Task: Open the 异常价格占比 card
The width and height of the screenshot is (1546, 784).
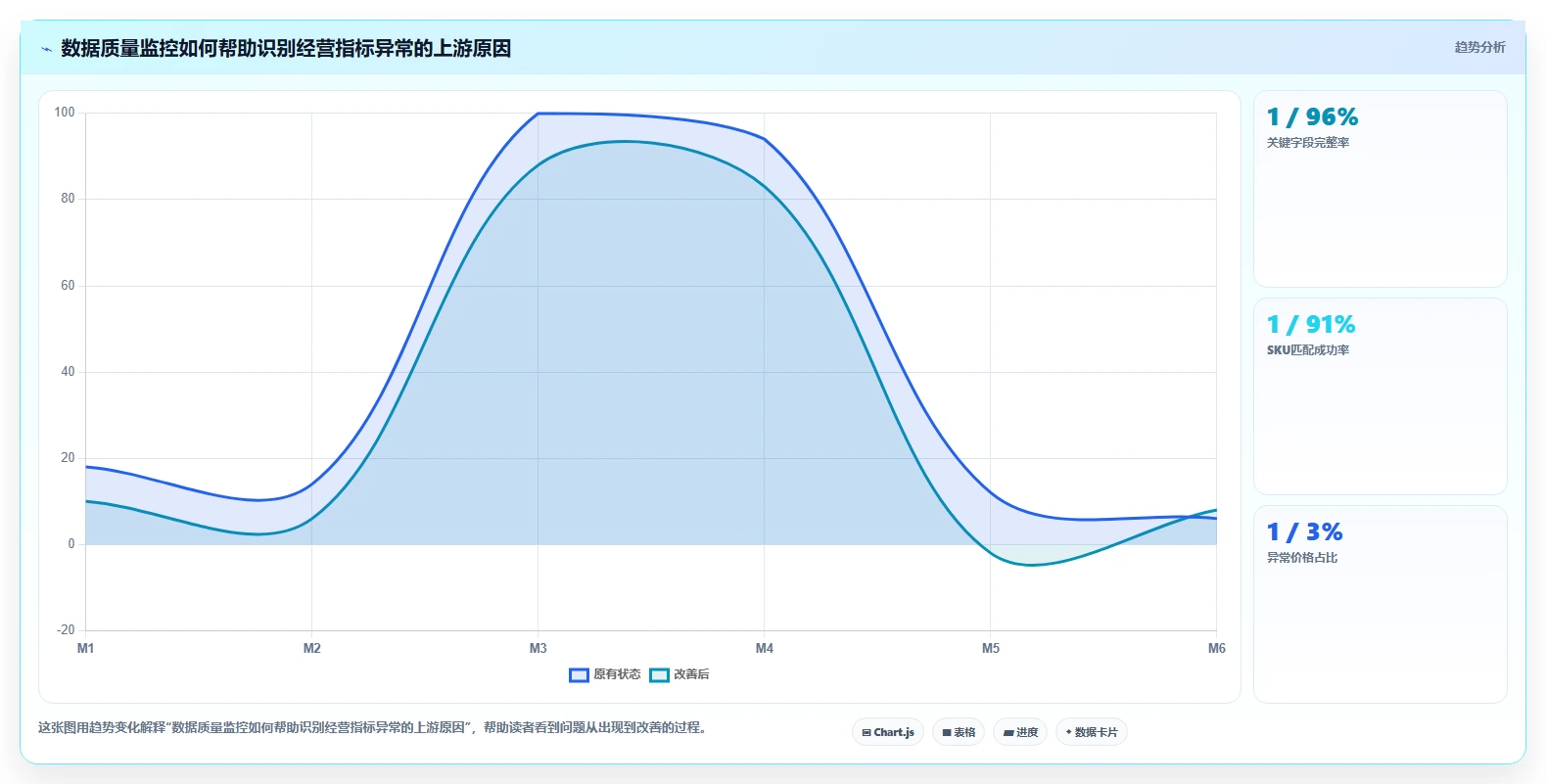Action: tap(1380, 604)
